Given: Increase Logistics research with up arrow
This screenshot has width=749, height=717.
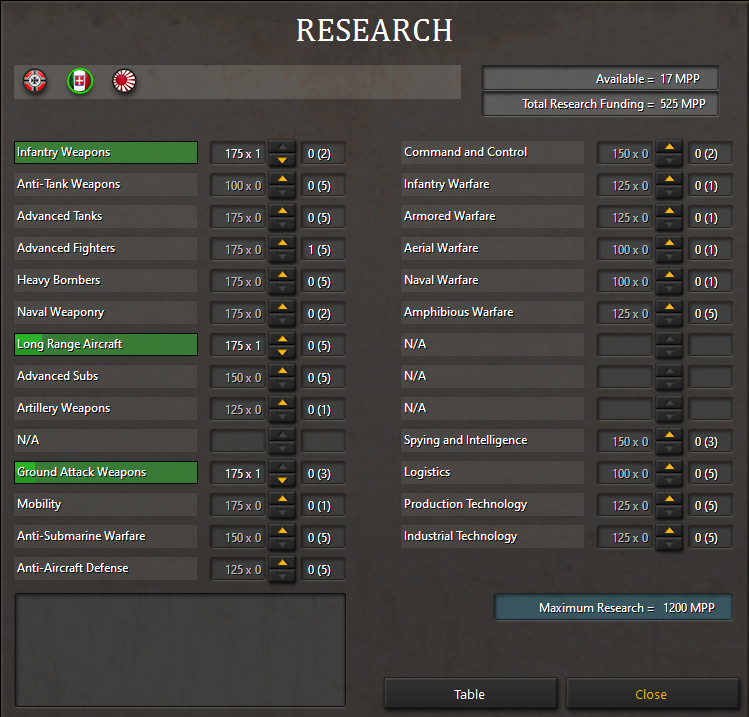Looking at the screenshot, I should pos(670,467).
